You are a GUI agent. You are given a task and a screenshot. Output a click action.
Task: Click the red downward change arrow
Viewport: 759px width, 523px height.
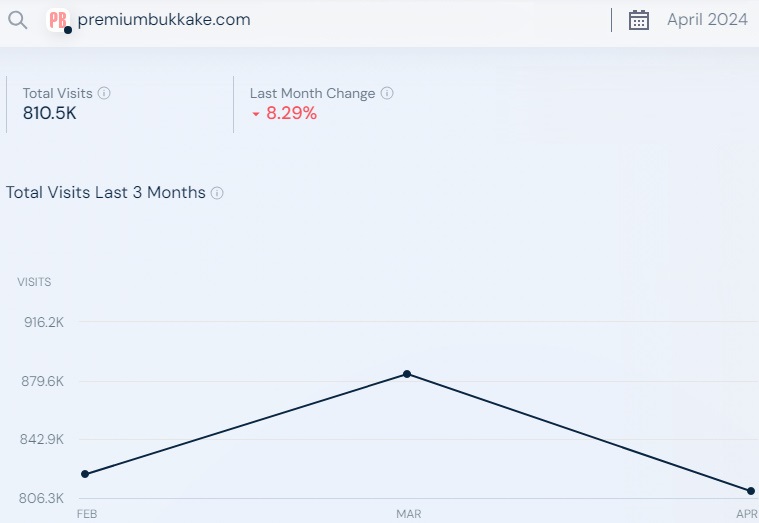coord(256,114)
